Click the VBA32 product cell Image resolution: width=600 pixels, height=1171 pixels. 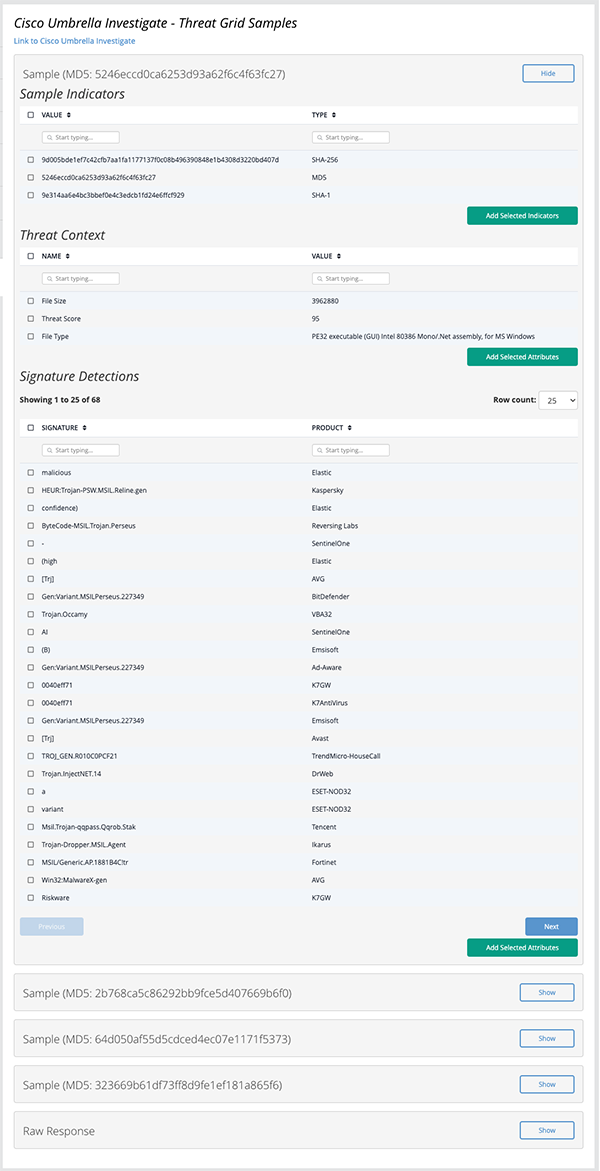pos(322,614)
